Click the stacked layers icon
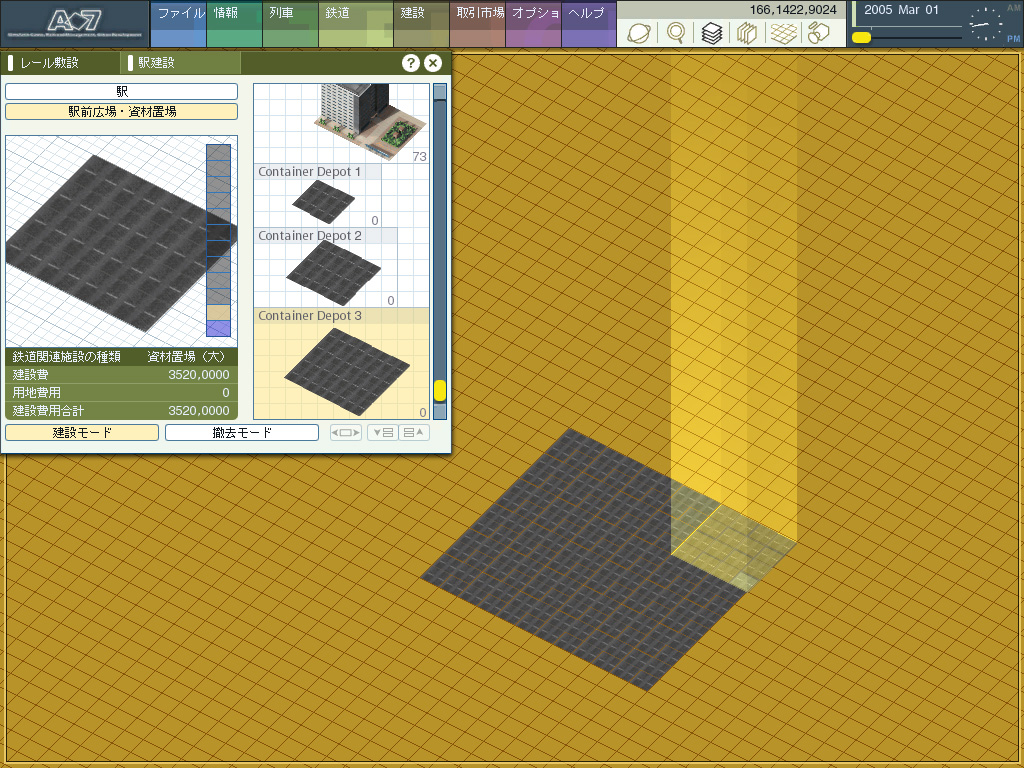Screen dimensions: 1024x768 coord(711,33)
